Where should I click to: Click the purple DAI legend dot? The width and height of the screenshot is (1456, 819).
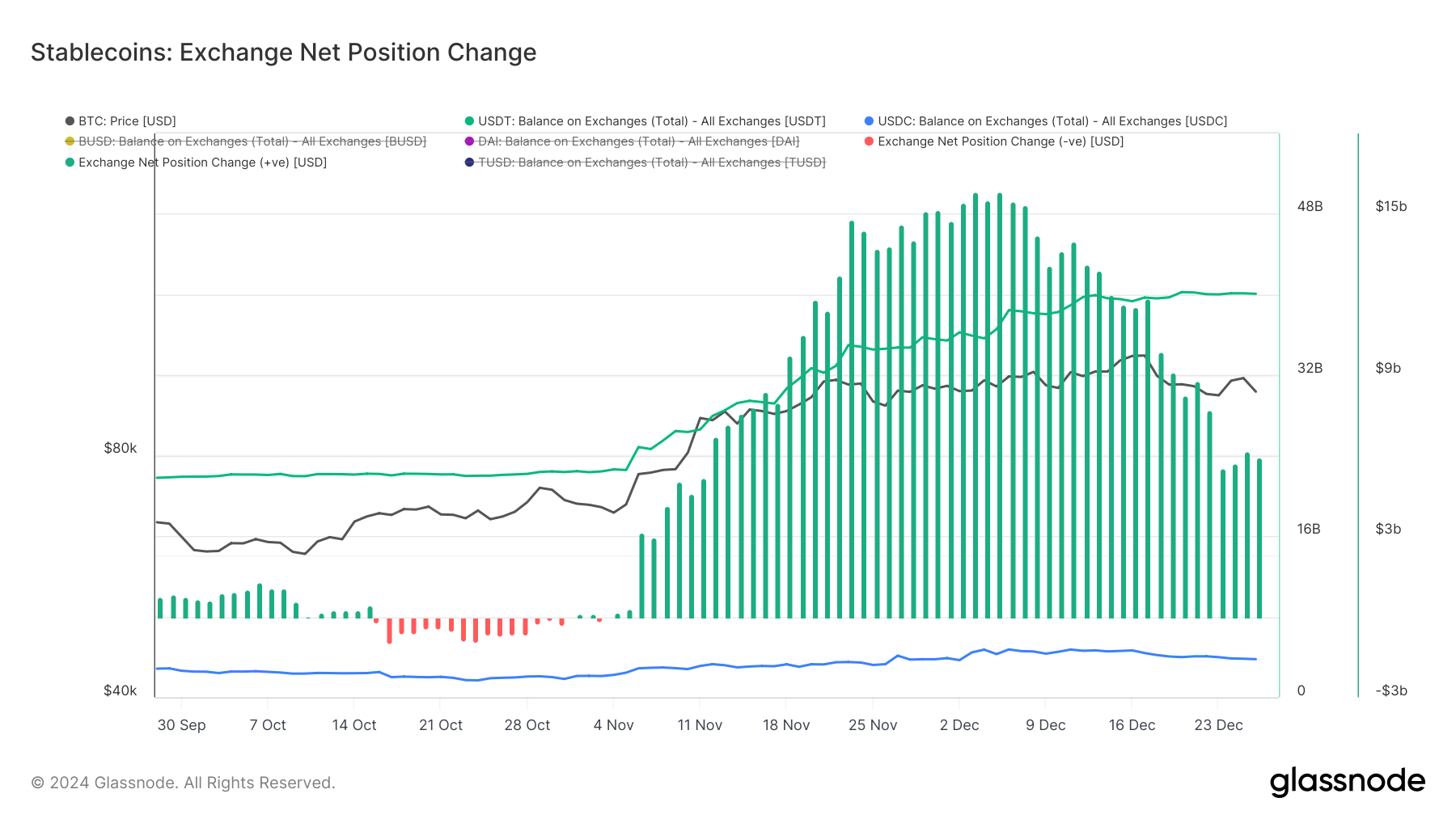(x=469, y=141)
